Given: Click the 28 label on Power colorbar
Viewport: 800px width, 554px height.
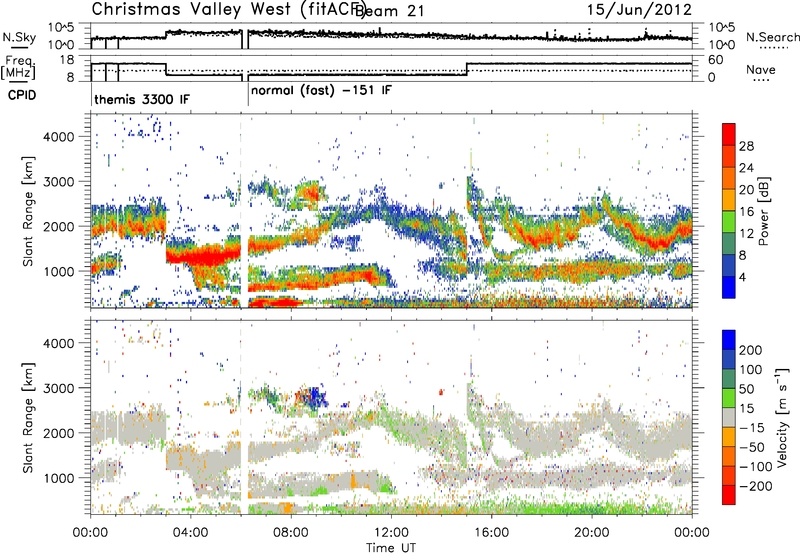Looking at the screenshot, I should pyautogui.click(x=746, y=146).
